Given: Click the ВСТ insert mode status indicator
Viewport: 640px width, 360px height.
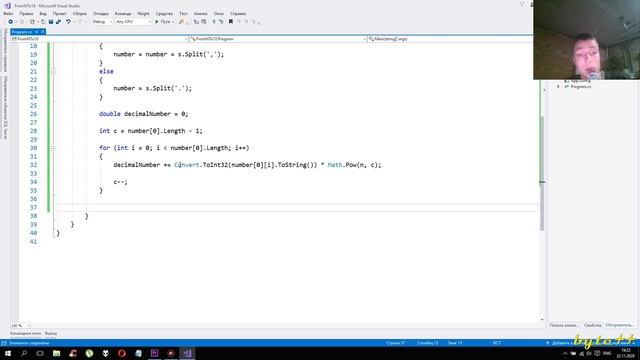Looking at the screenshot, I should pyautogui.click(x=496, y=343).
